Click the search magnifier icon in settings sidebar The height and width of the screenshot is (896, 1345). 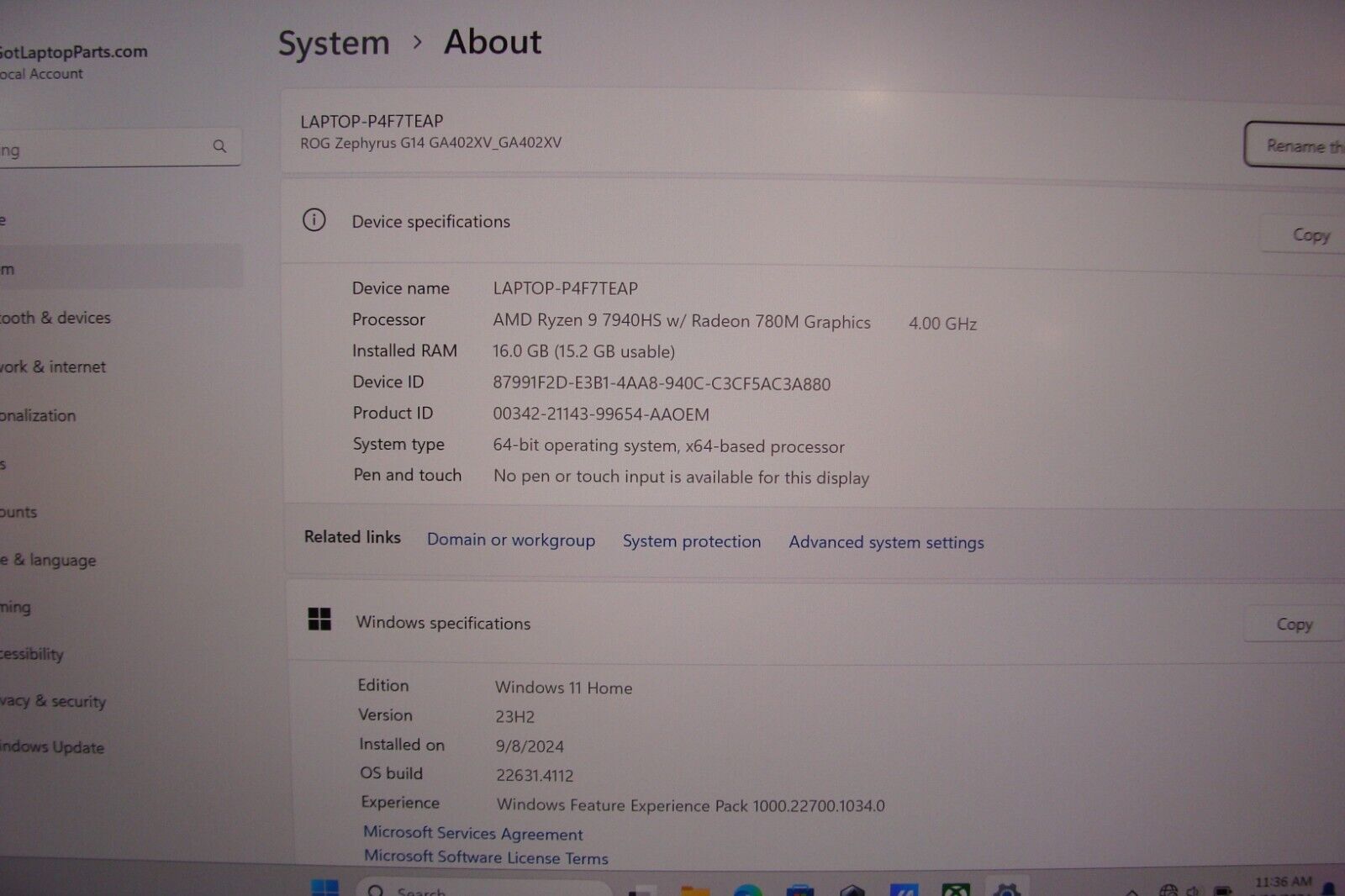click(219, 146)
